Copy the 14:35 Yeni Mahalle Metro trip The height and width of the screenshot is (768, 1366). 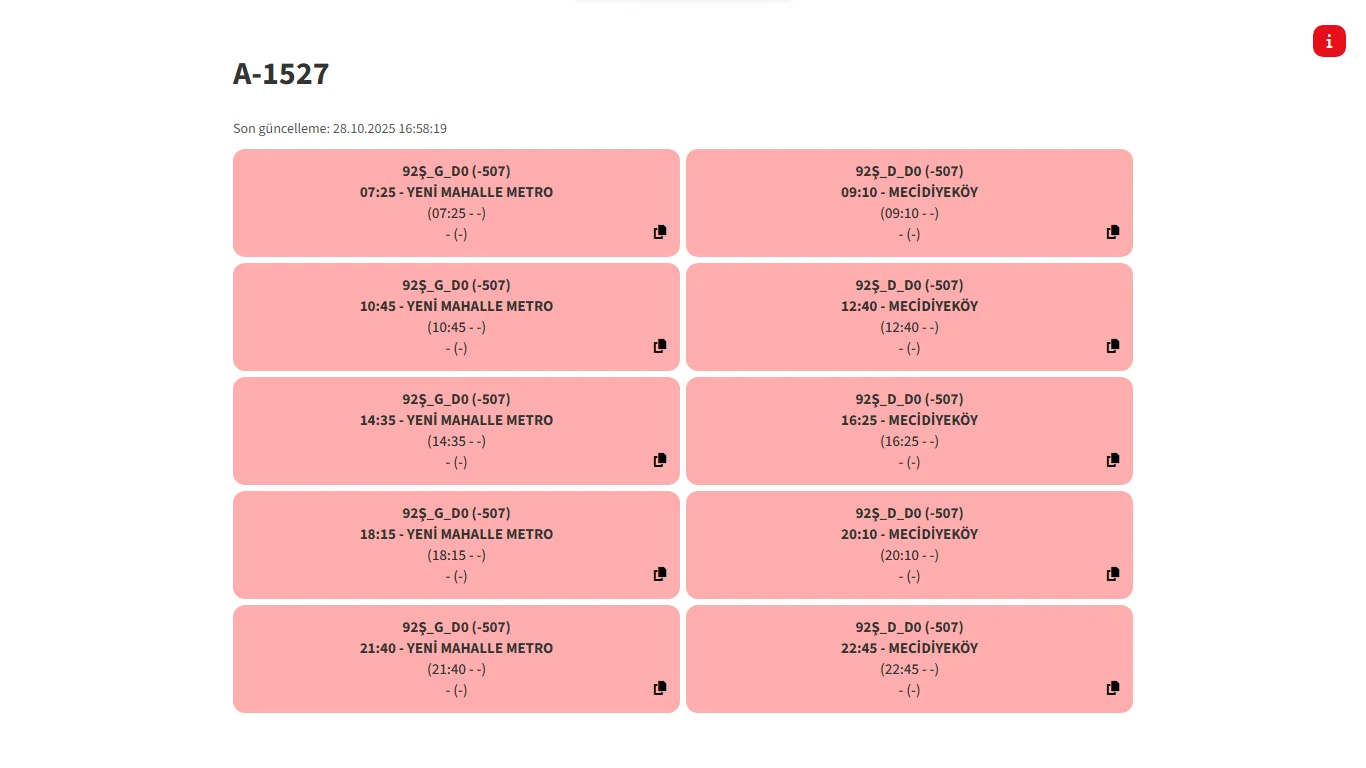(660, 460)
